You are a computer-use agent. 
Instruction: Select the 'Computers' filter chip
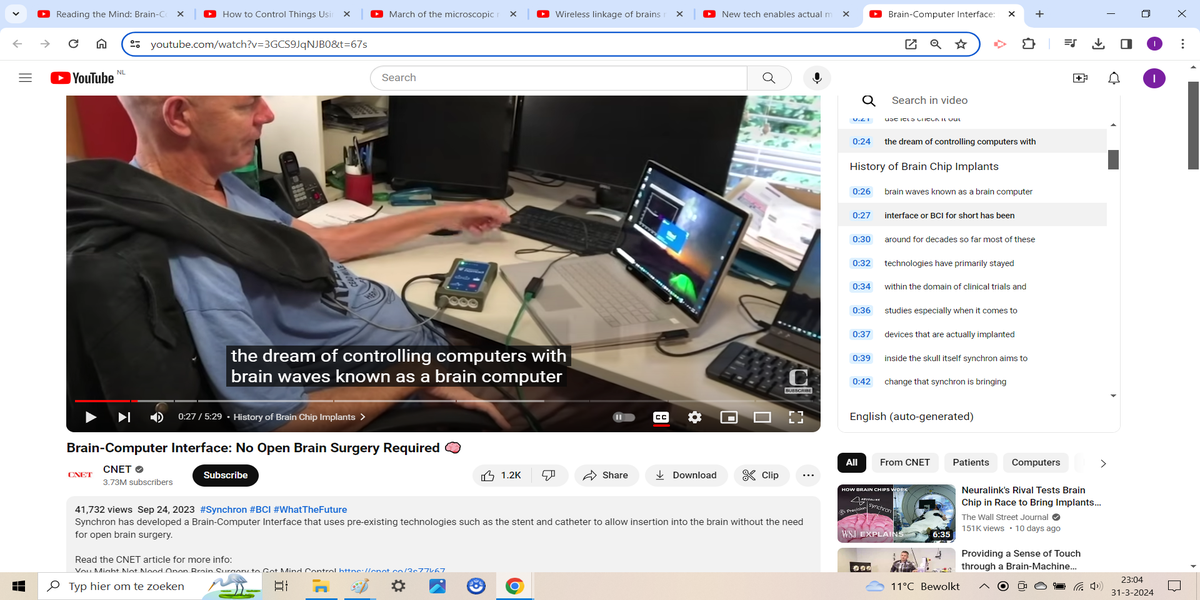(x=1036, y=463)
